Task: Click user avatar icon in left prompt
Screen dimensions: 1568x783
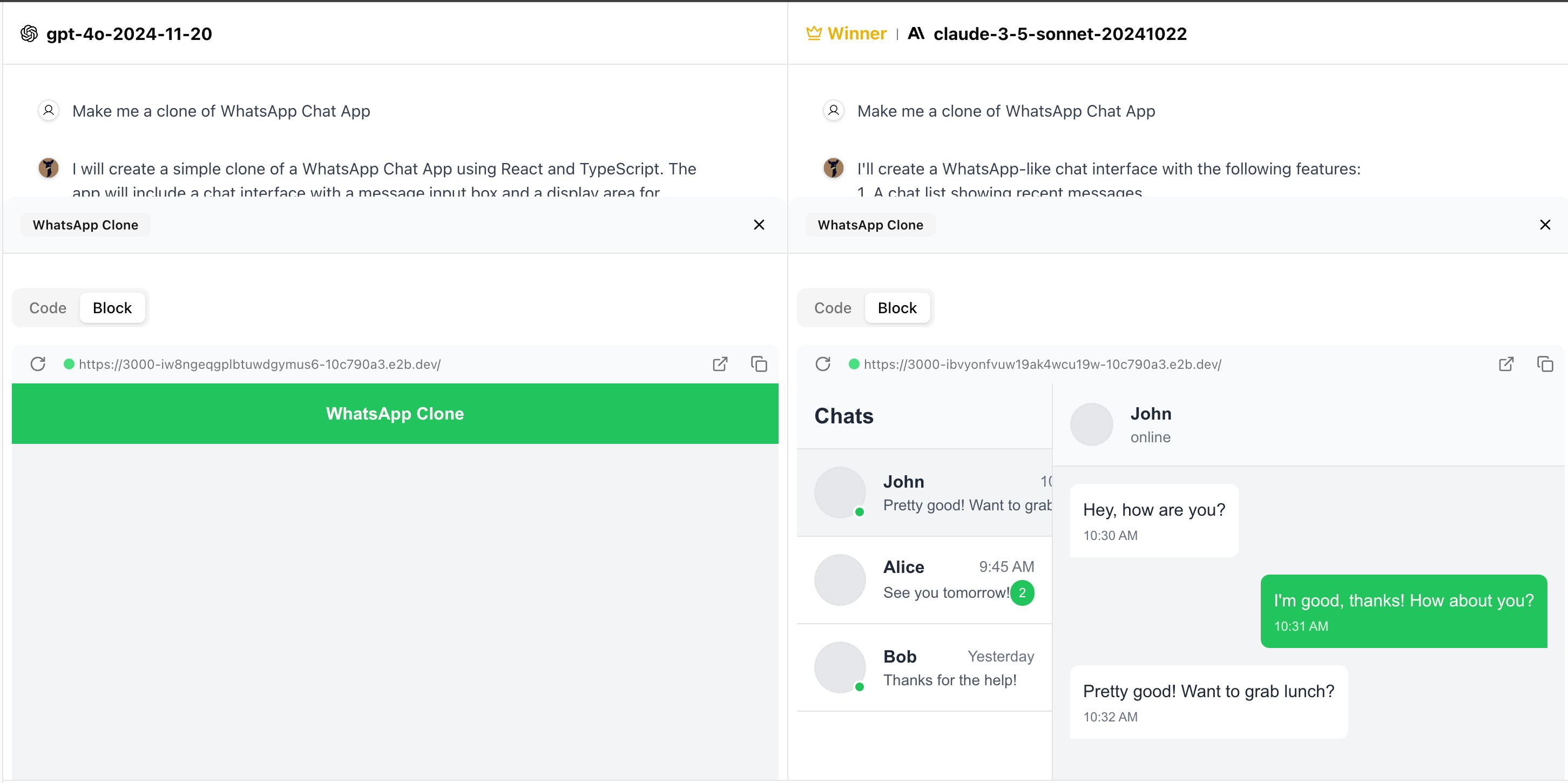Action: [49, 111]
